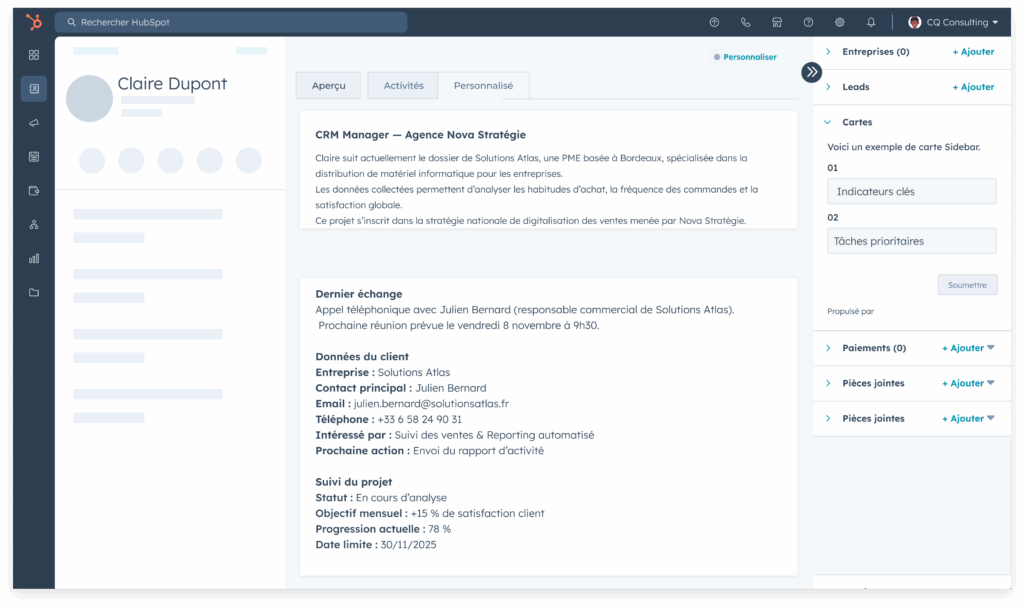Switch to the Personnalisé tab
The image size is (1024, 607).
pos(483,86)
